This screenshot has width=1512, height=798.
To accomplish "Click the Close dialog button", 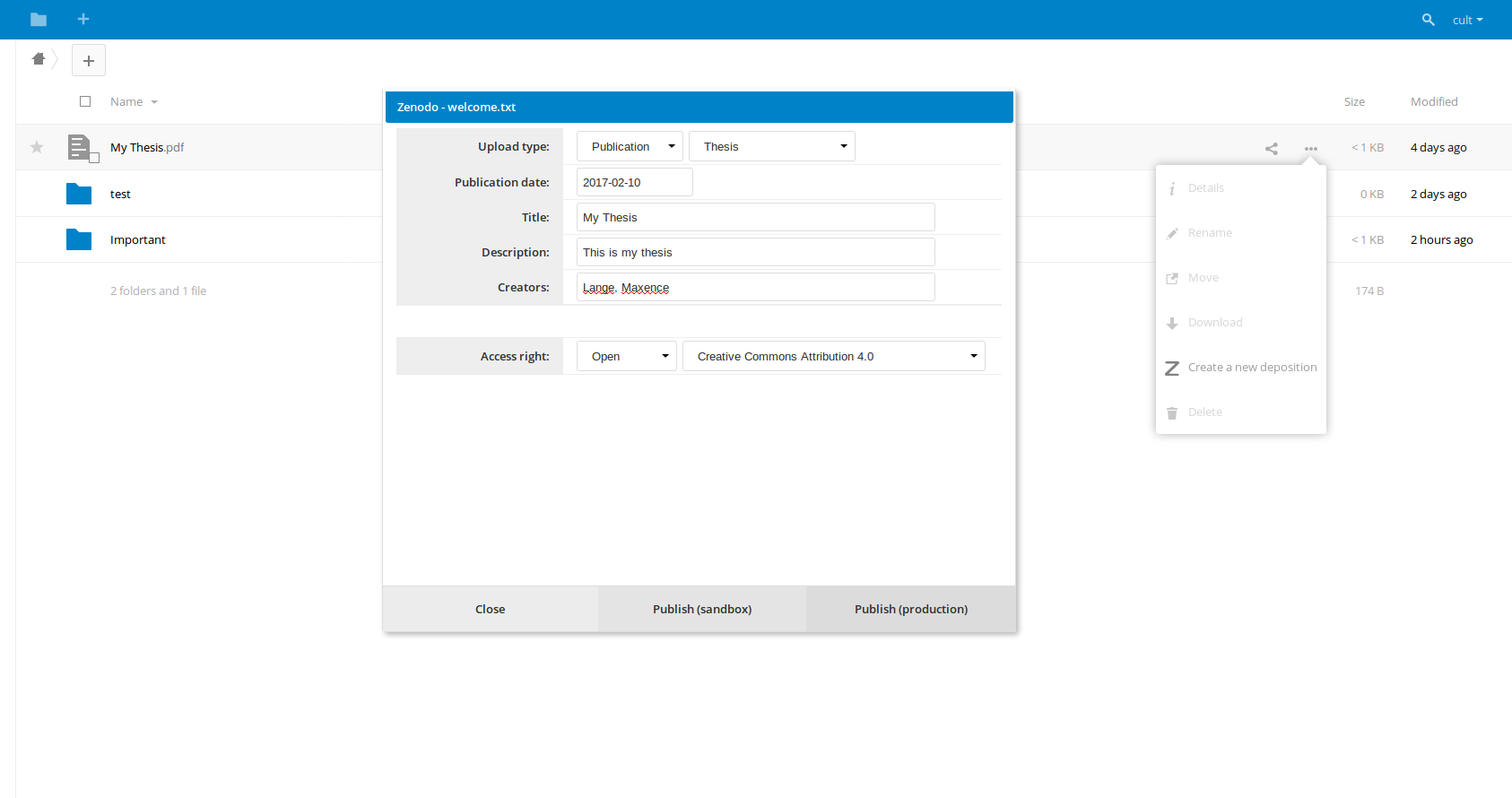I will 491,609.
